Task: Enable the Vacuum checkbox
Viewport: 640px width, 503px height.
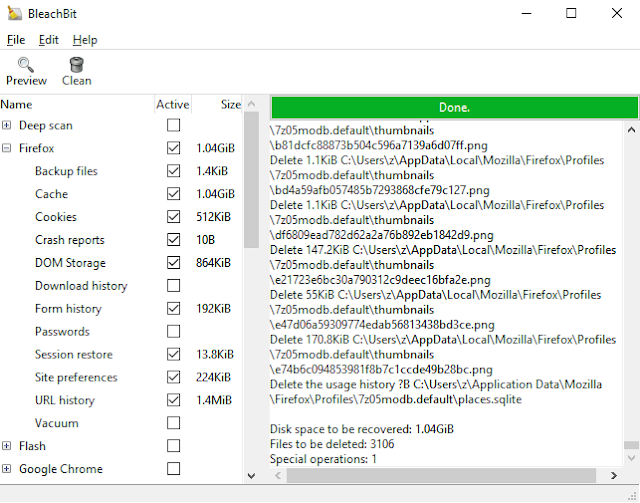Action: click(x=173, y=423)
